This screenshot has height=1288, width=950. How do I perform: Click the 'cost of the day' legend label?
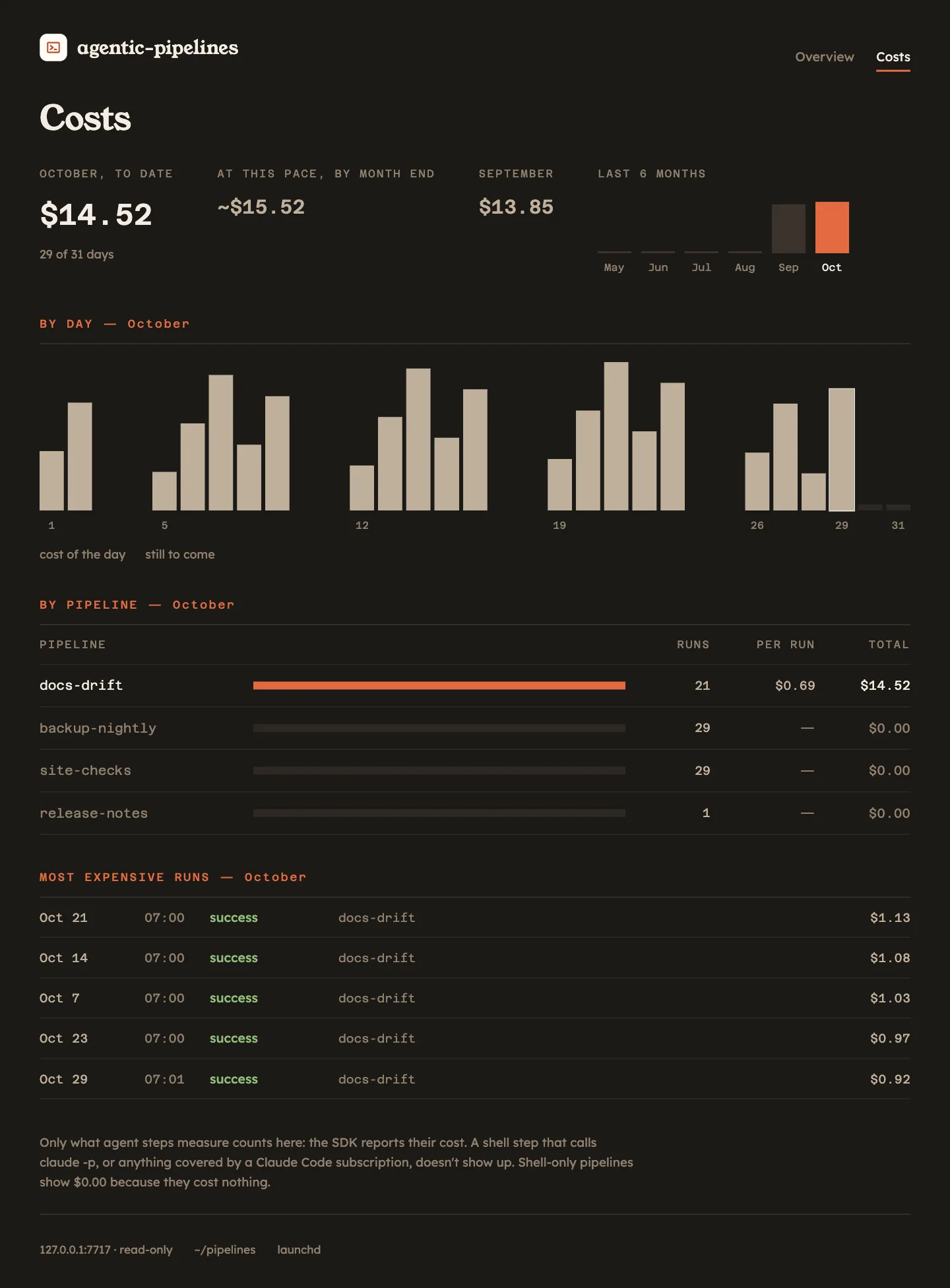[82, 555]
